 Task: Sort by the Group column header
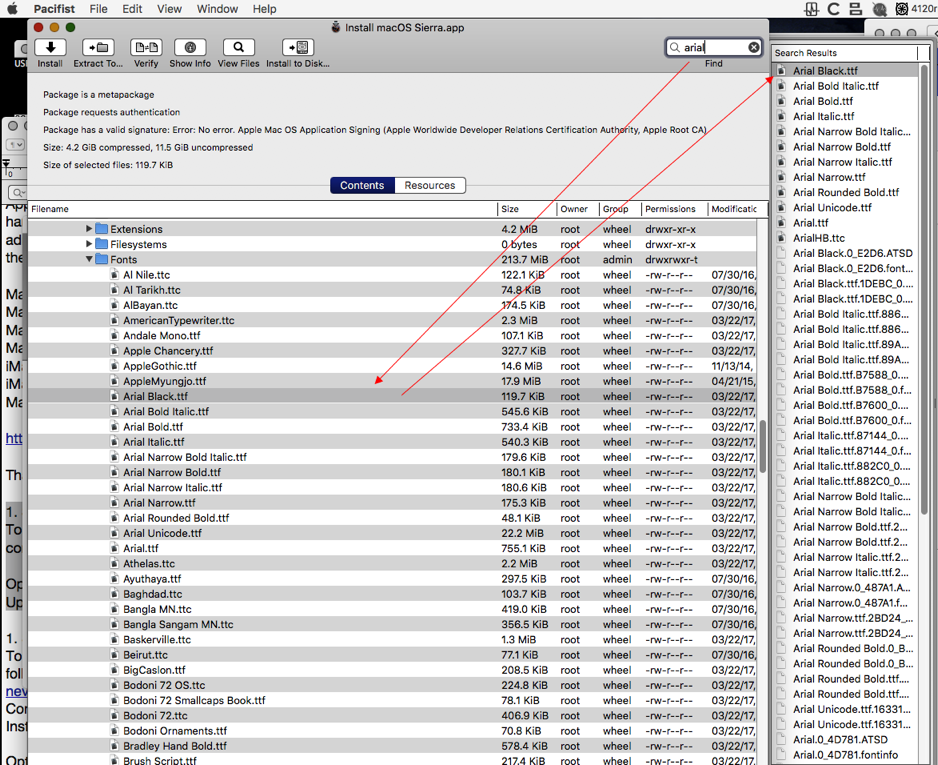pos(620,209)
